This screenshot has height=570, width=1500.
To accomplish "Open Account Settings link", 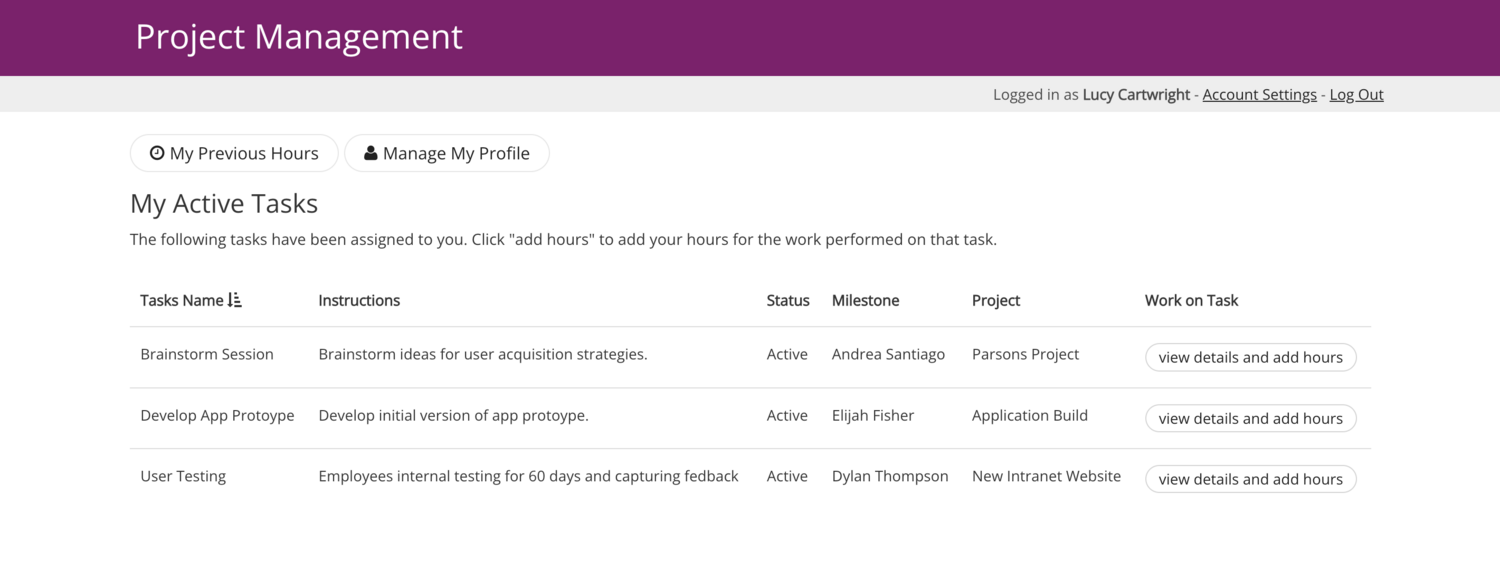I will (1259, 94).
